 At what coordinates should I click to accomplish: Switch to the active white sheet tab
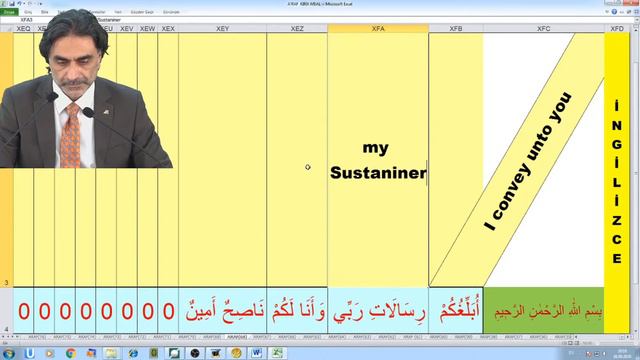237,337
